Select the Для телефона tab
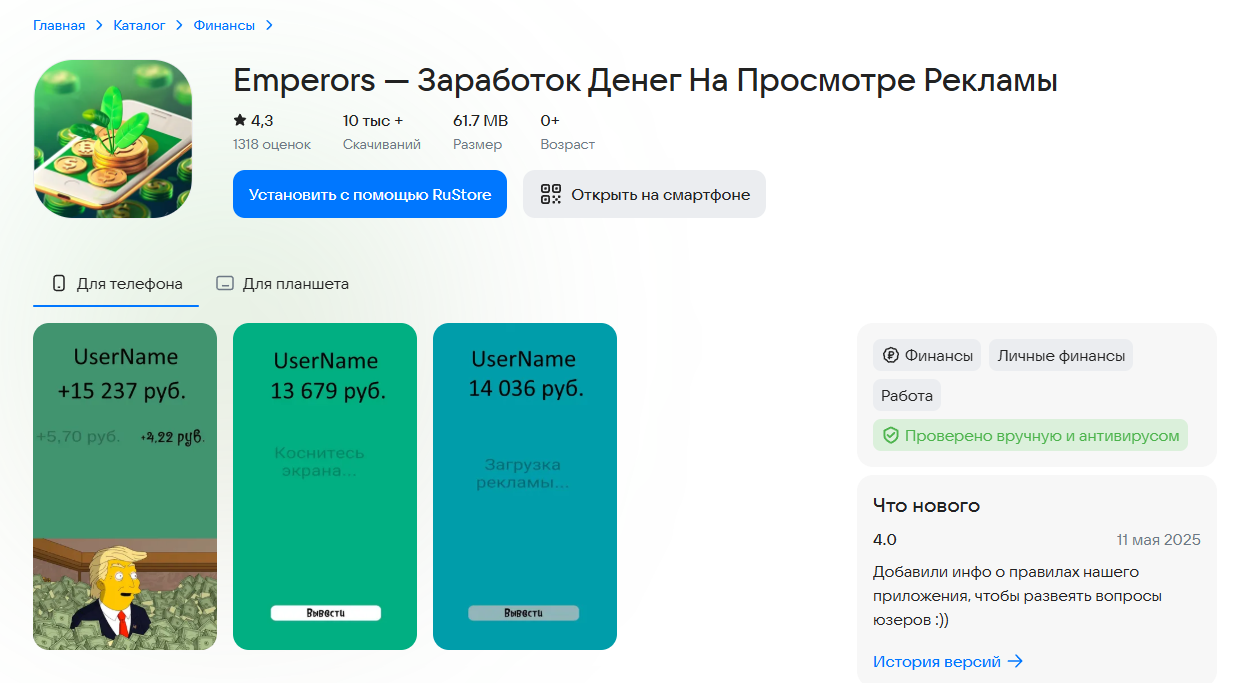Image resolution: width=1249 pixels, height=683 pixels. [115, 283]
